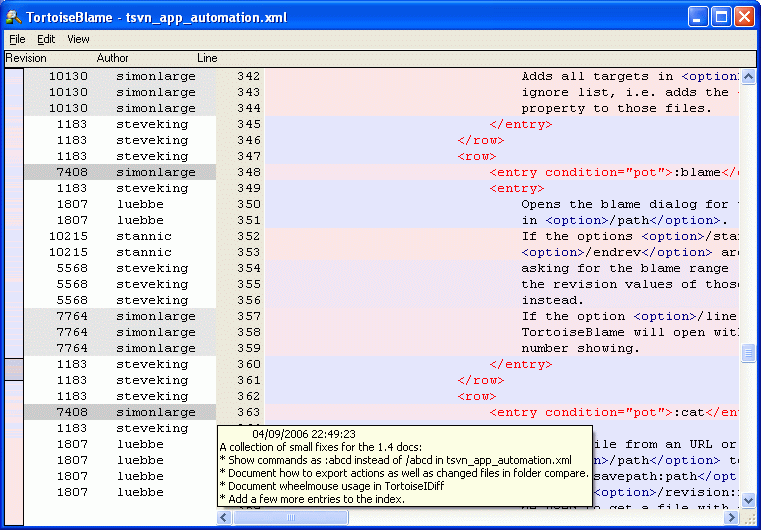Select revision 7408 on line 348
The width and height of the screenshot is (761, 530).
(x=72, y=172)
